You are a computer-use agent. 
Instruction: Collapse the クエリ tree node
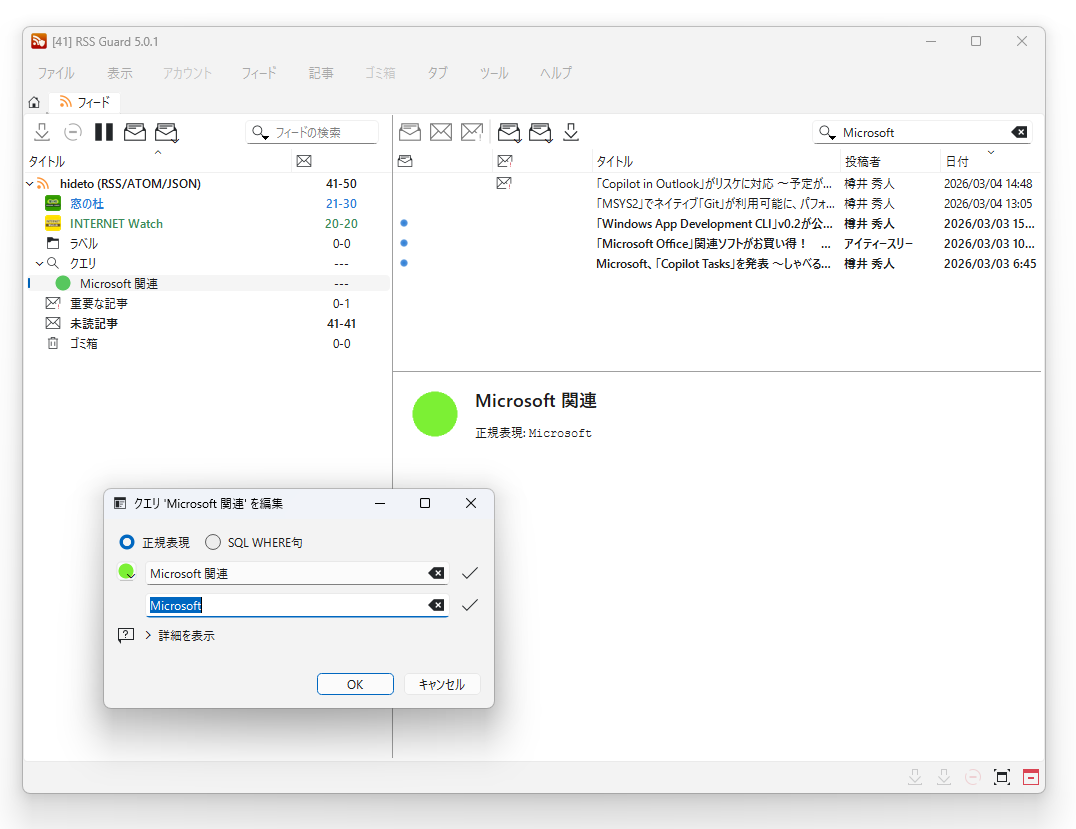click(39, 264)
